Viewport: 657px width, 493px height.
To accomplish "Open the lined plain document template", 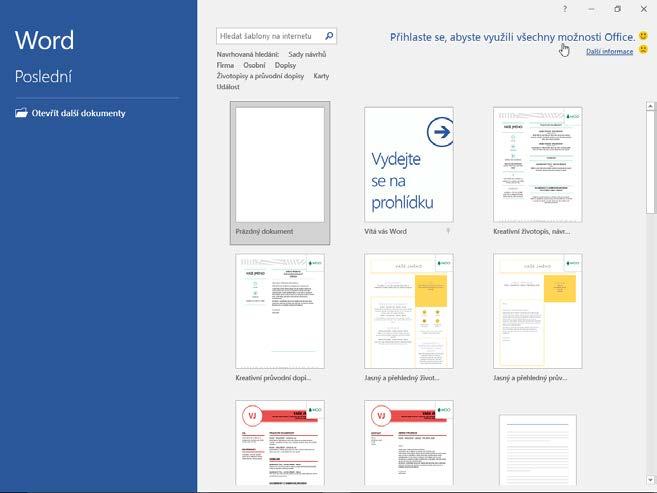I will point(538,450).
